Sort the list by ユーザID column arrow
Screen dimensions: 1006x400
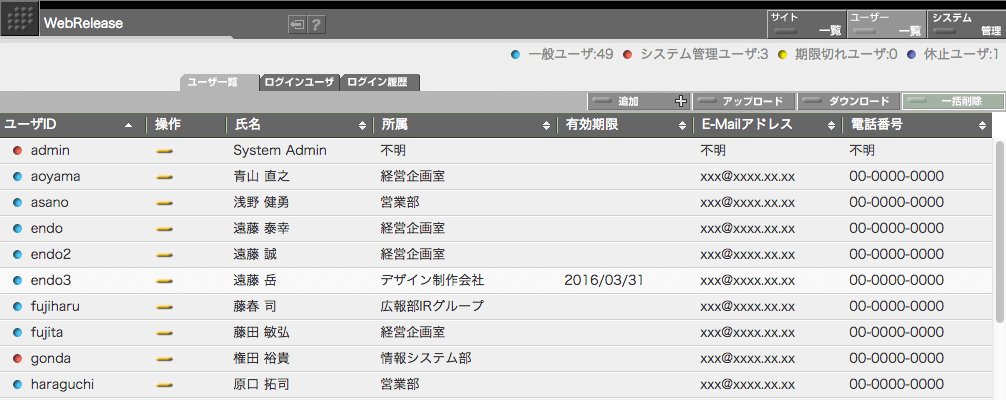[128, 126]
